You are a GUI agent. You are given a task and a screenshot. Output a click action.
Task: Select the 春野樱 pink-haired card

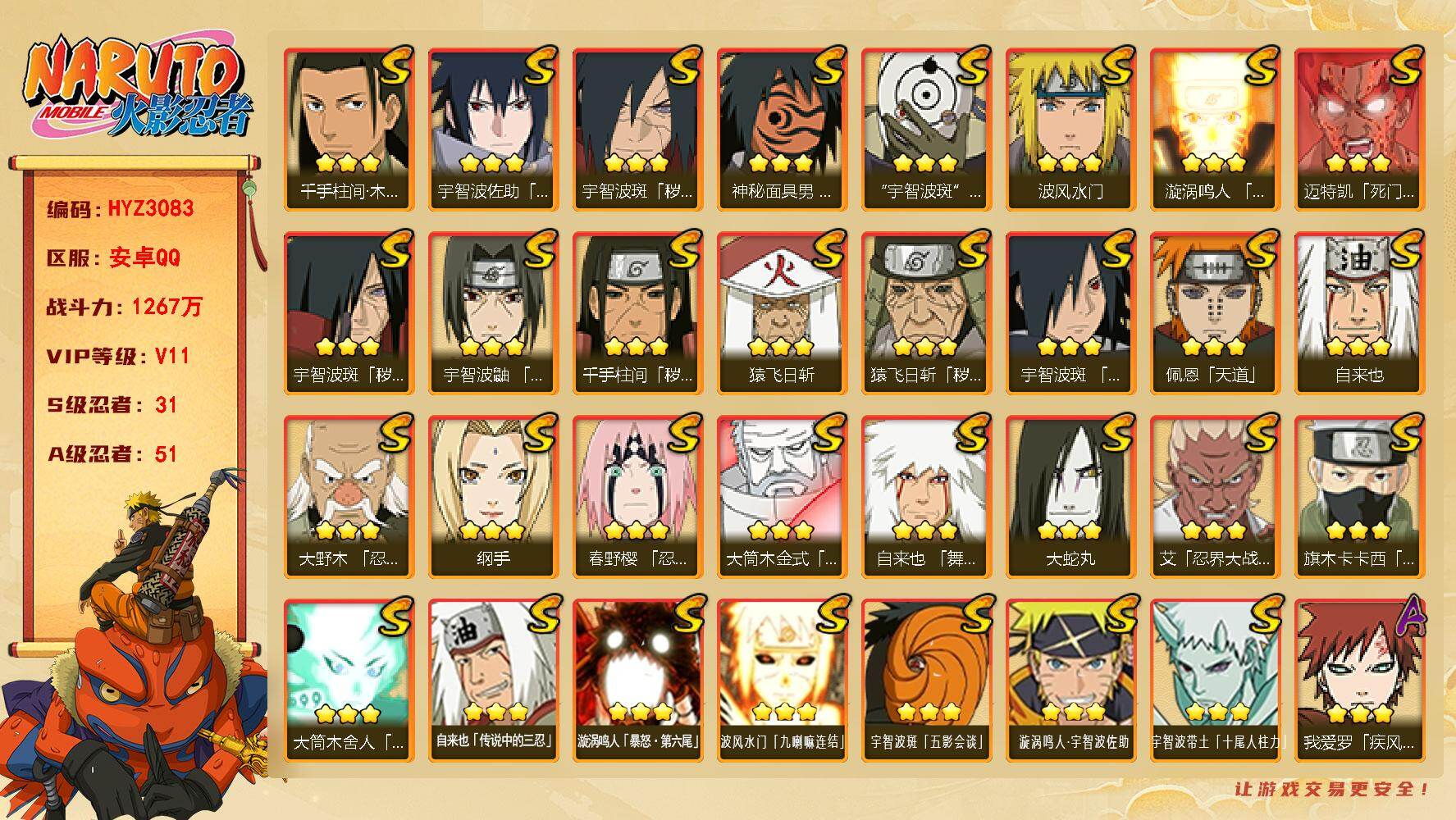tap(637, 496)
